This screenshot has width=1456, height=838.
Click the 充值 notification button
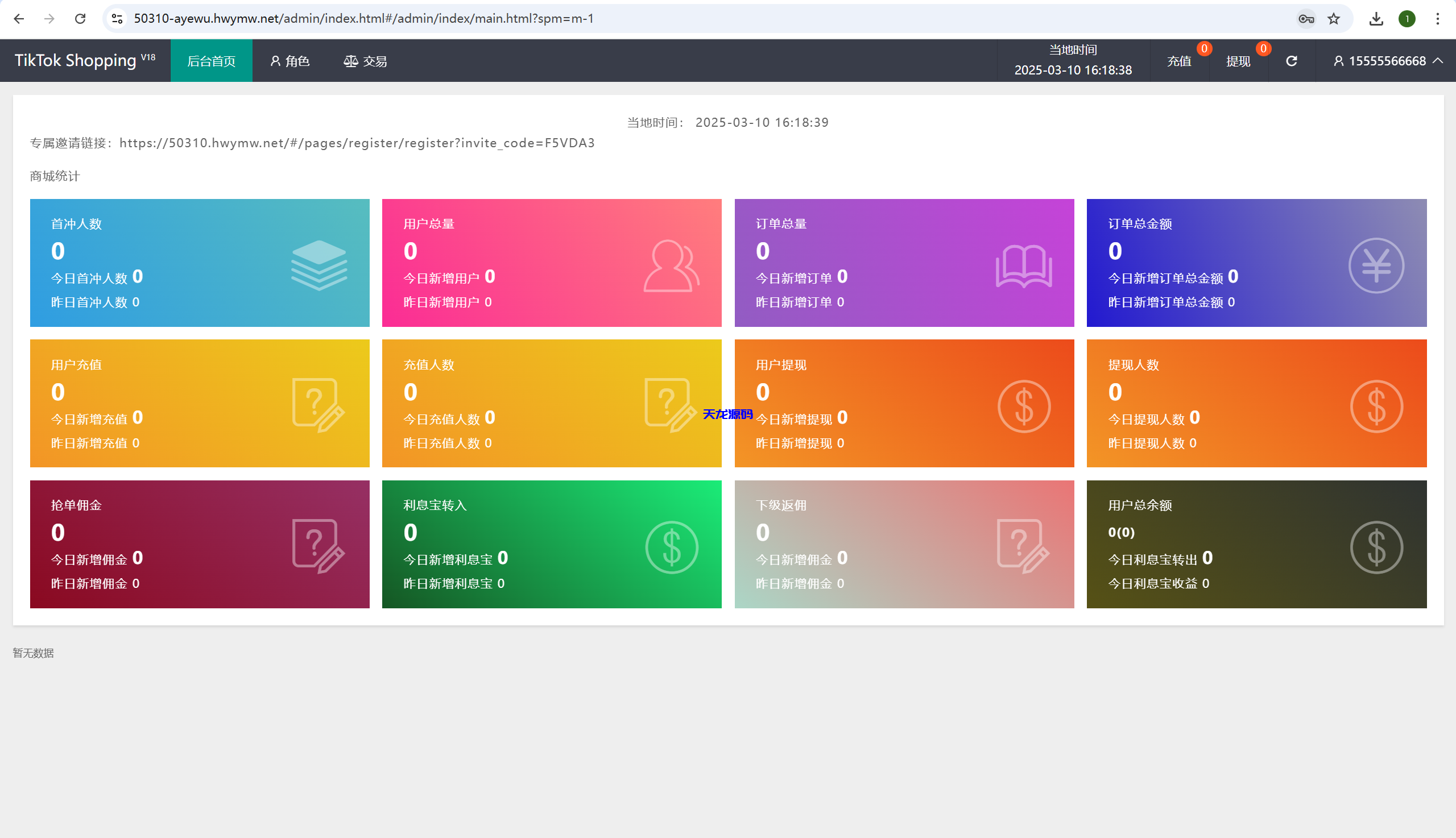(x=1178, y=61)
